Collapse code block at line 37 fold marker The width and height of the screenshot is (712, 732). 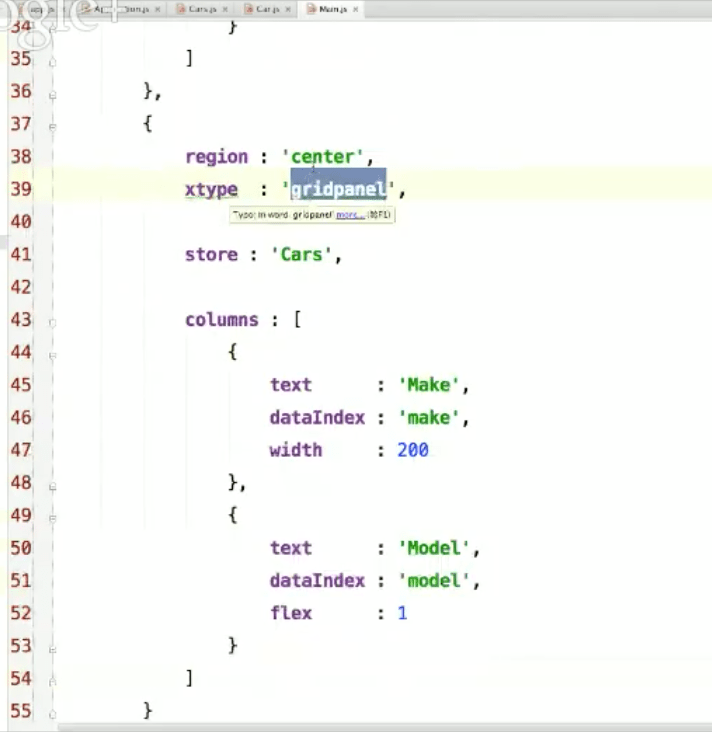52,127
